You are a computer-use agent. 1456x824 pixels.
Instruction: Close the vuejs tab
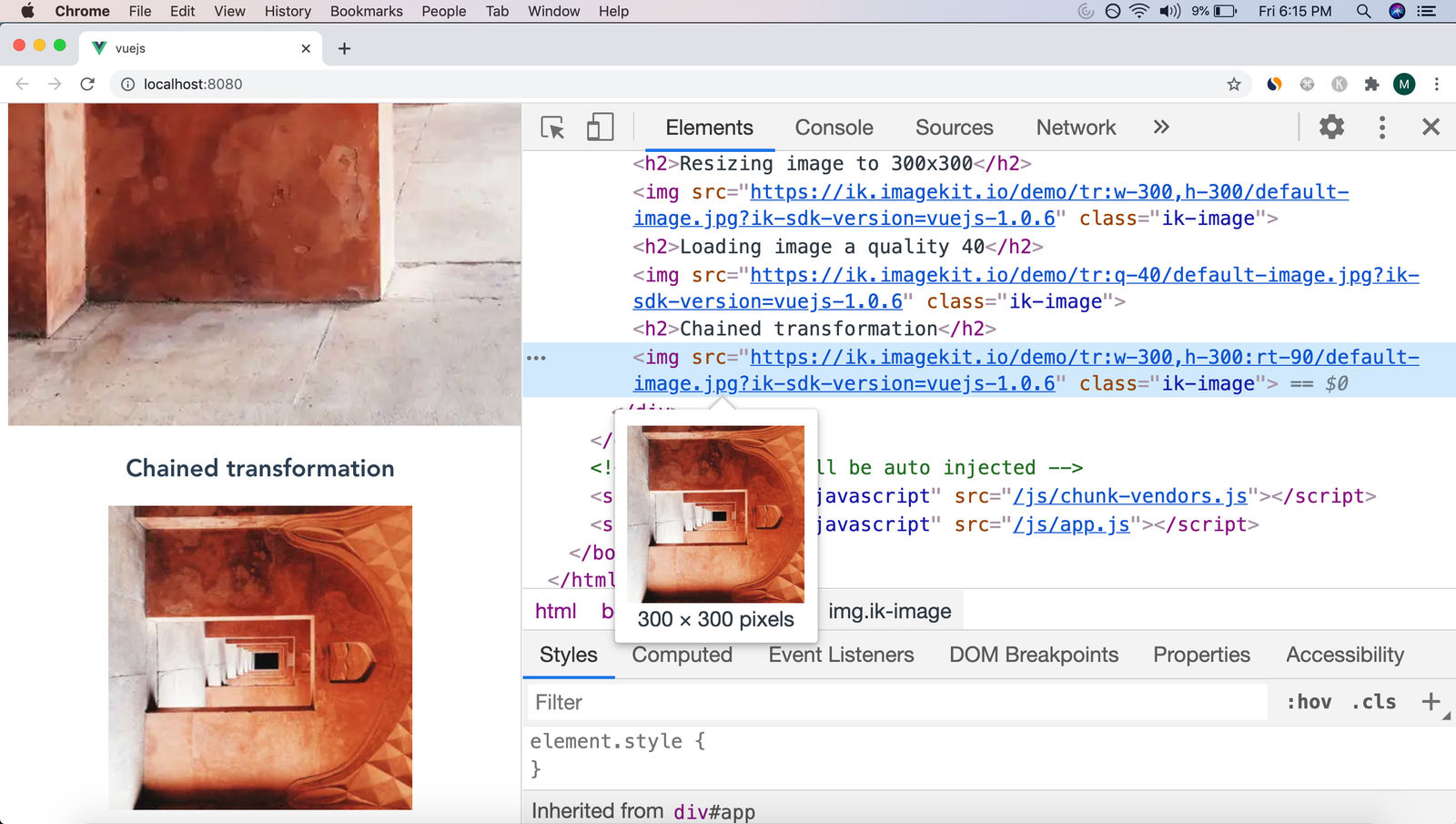coord(306,48)
